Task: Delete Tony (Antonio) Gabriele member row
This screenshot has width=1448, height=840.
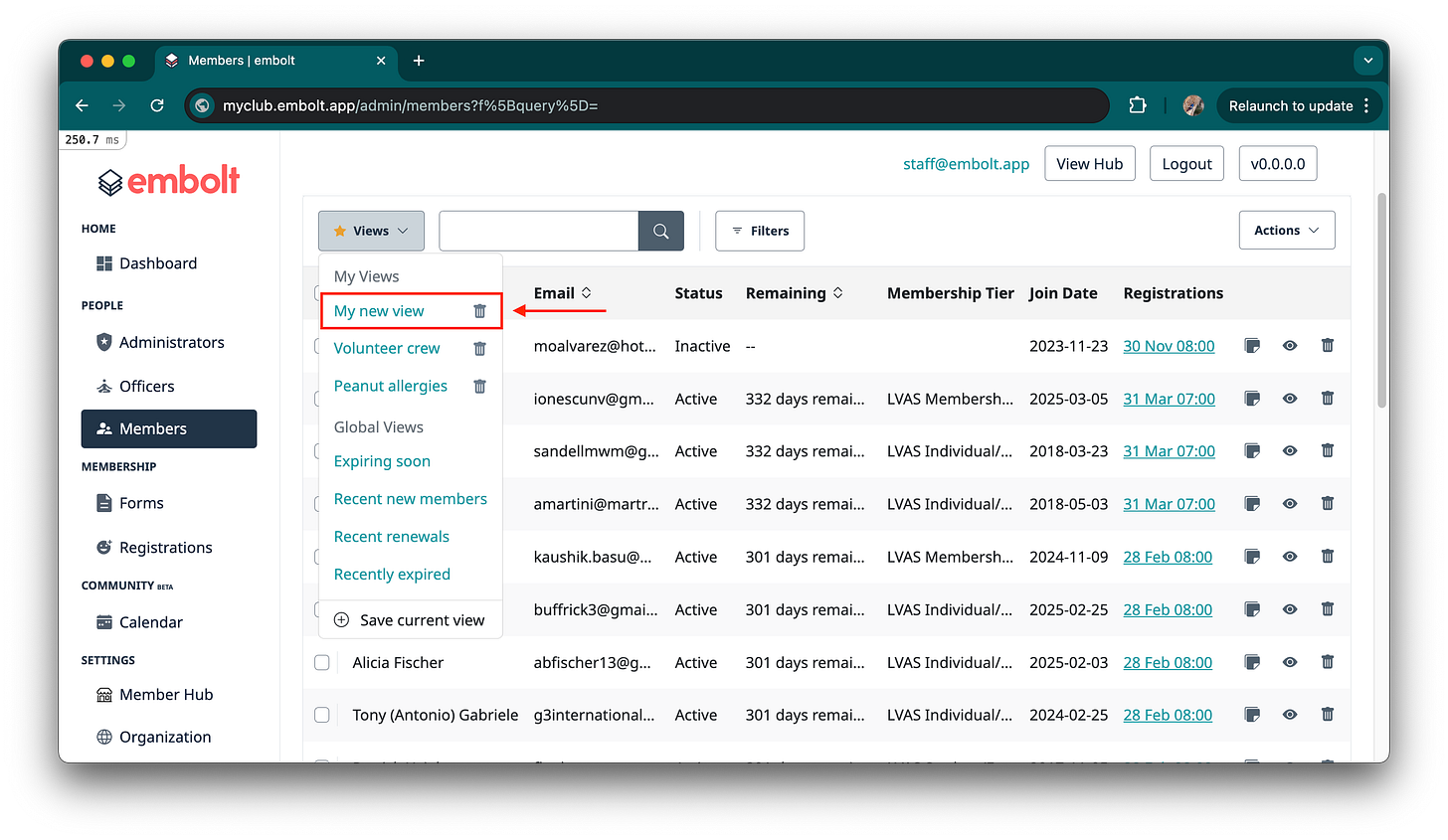Action: (1327, 715)
